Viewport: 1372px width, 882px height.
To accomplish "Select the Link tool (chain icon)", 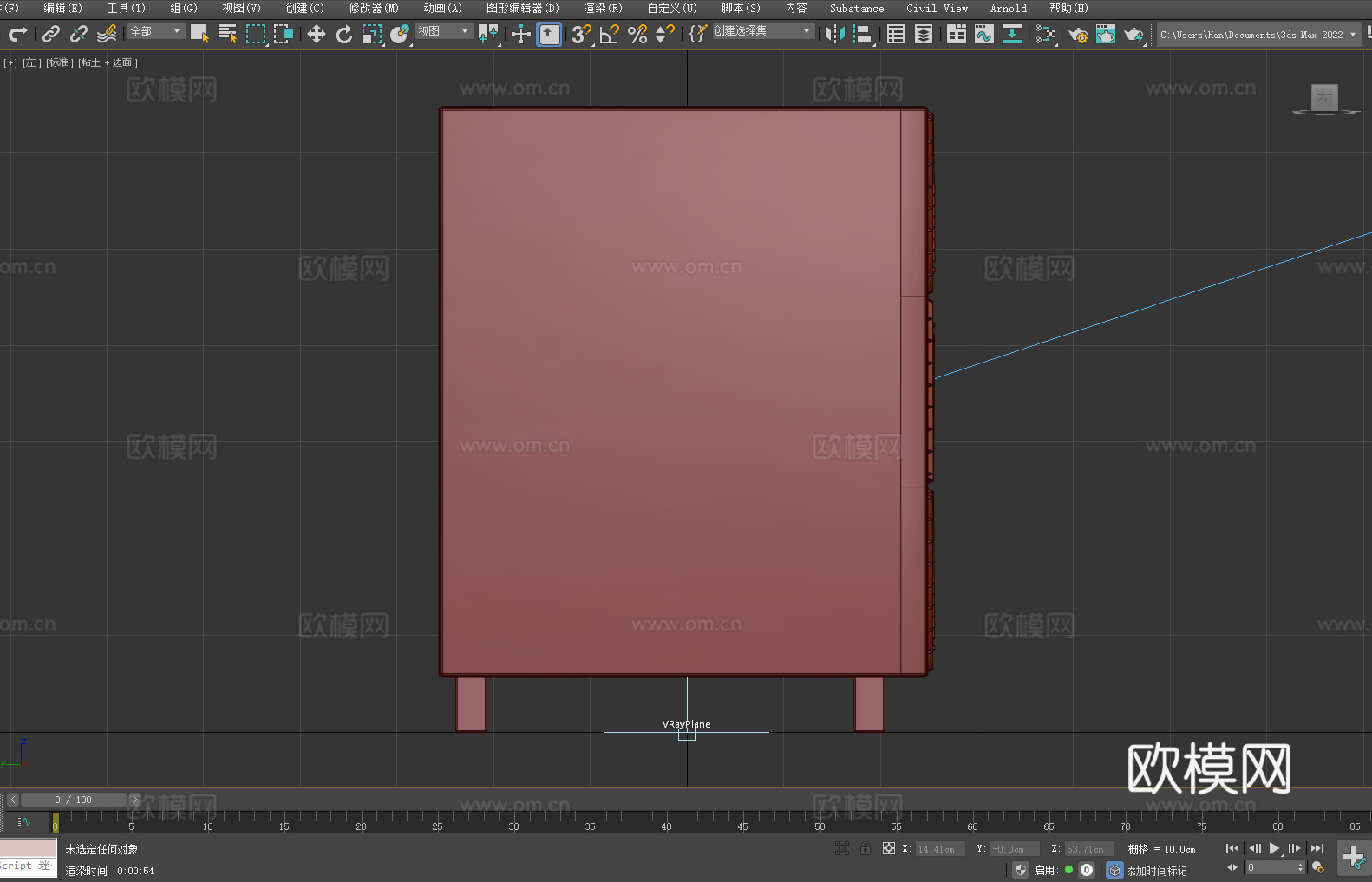I will click(51, 34).
